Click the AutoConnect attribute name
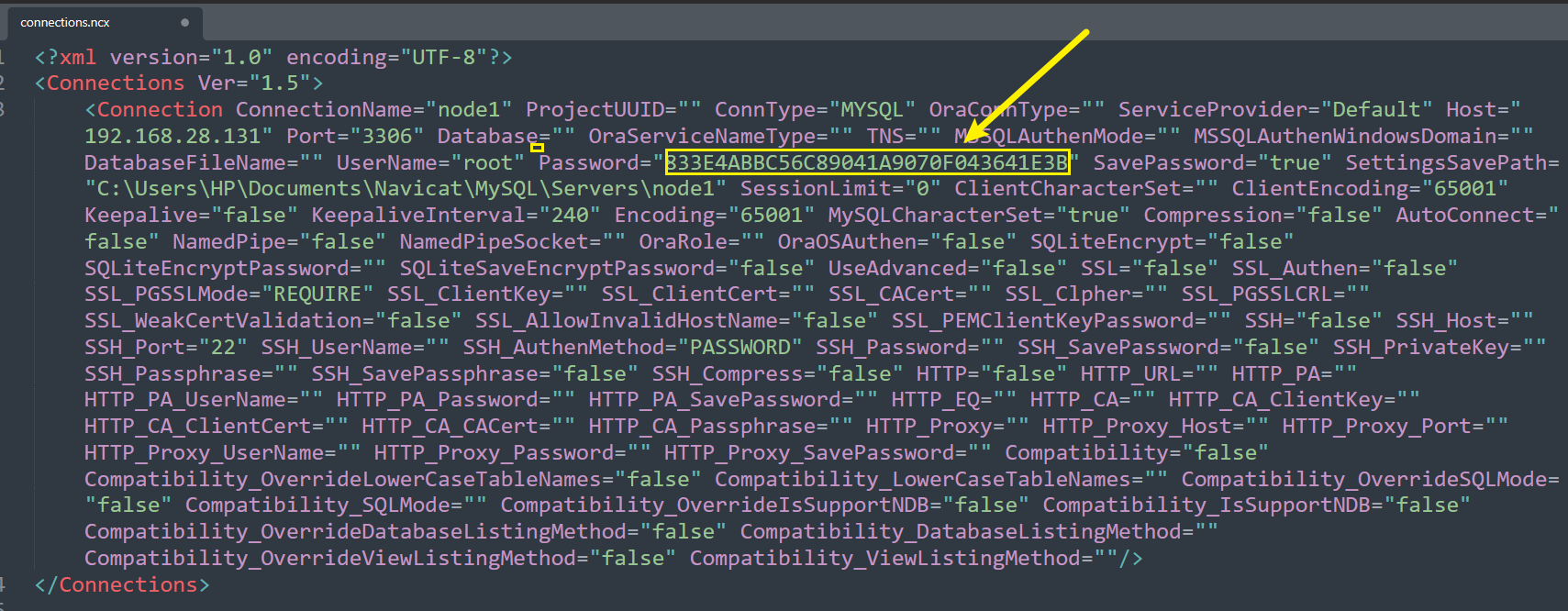This screenshot has width=1568, height=611. [x=1464, y=215]
